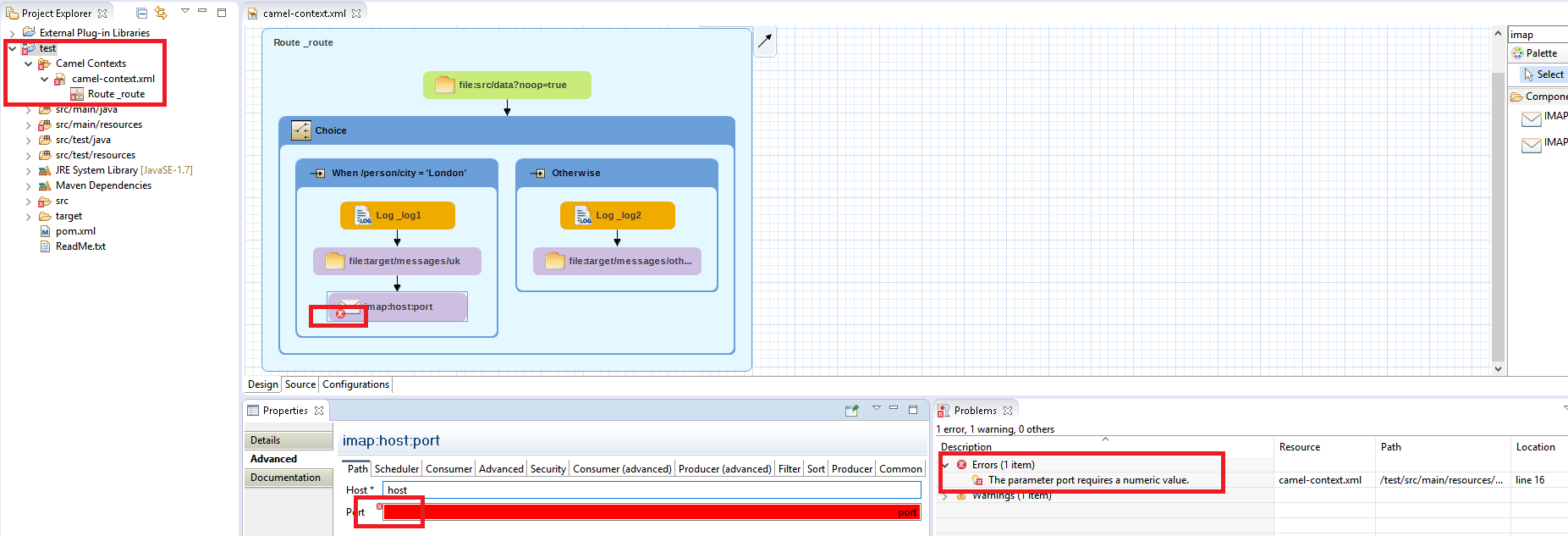The height and width of the screenshot is (536, 1568).
Task: Select the Log _log1 node icon
Action: tap(363, 215)
